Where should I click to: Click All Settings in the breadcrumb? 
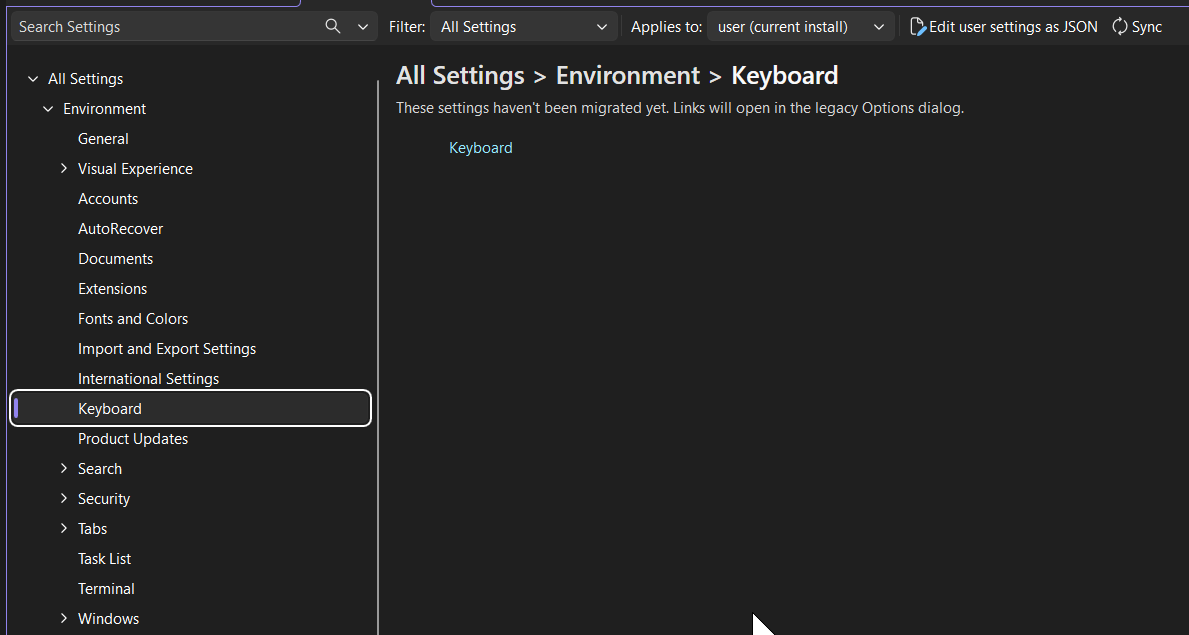[x=460, y=76]
